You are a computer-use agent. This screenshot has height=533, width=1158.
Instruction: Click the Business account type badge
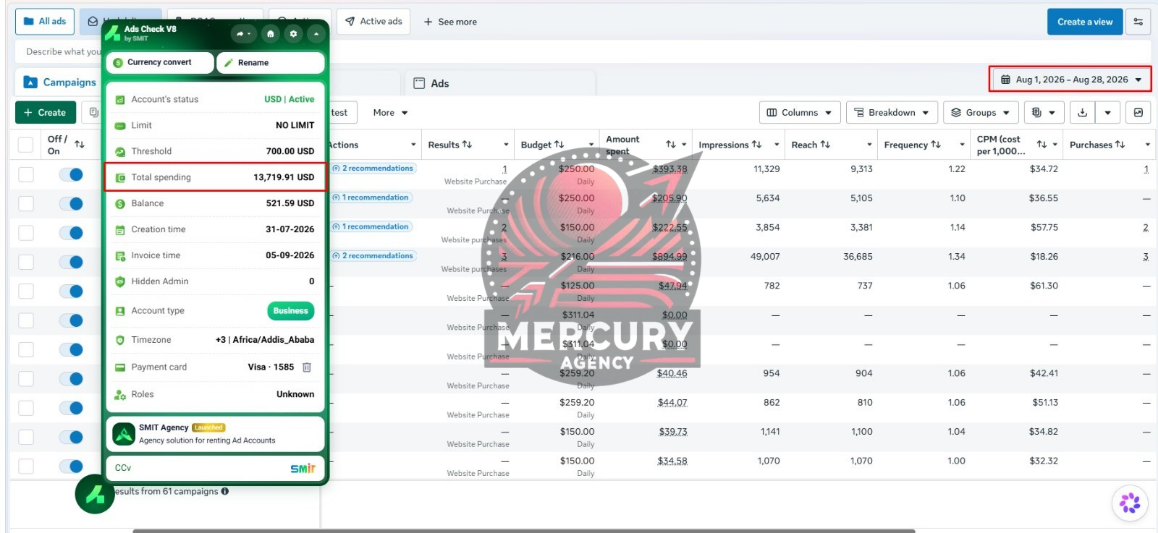[290, 311]
